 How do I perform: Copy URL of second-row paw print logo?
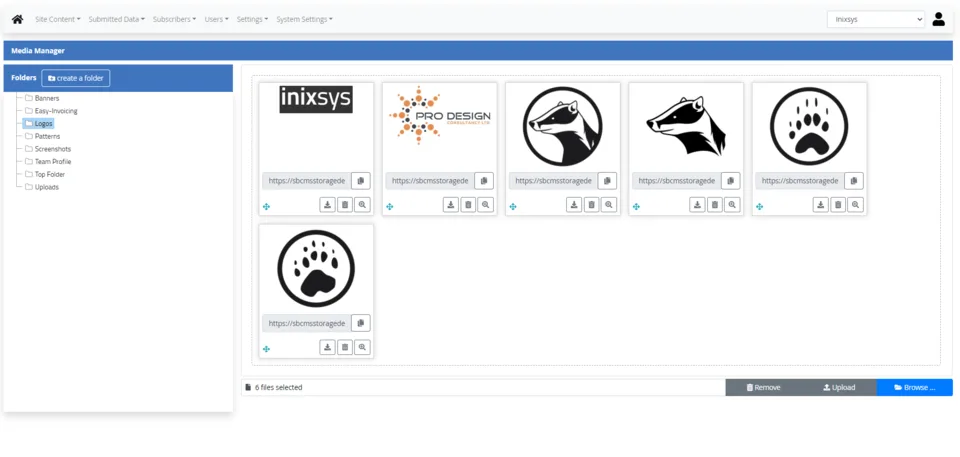pyautogui.click(x=361, y=323)
